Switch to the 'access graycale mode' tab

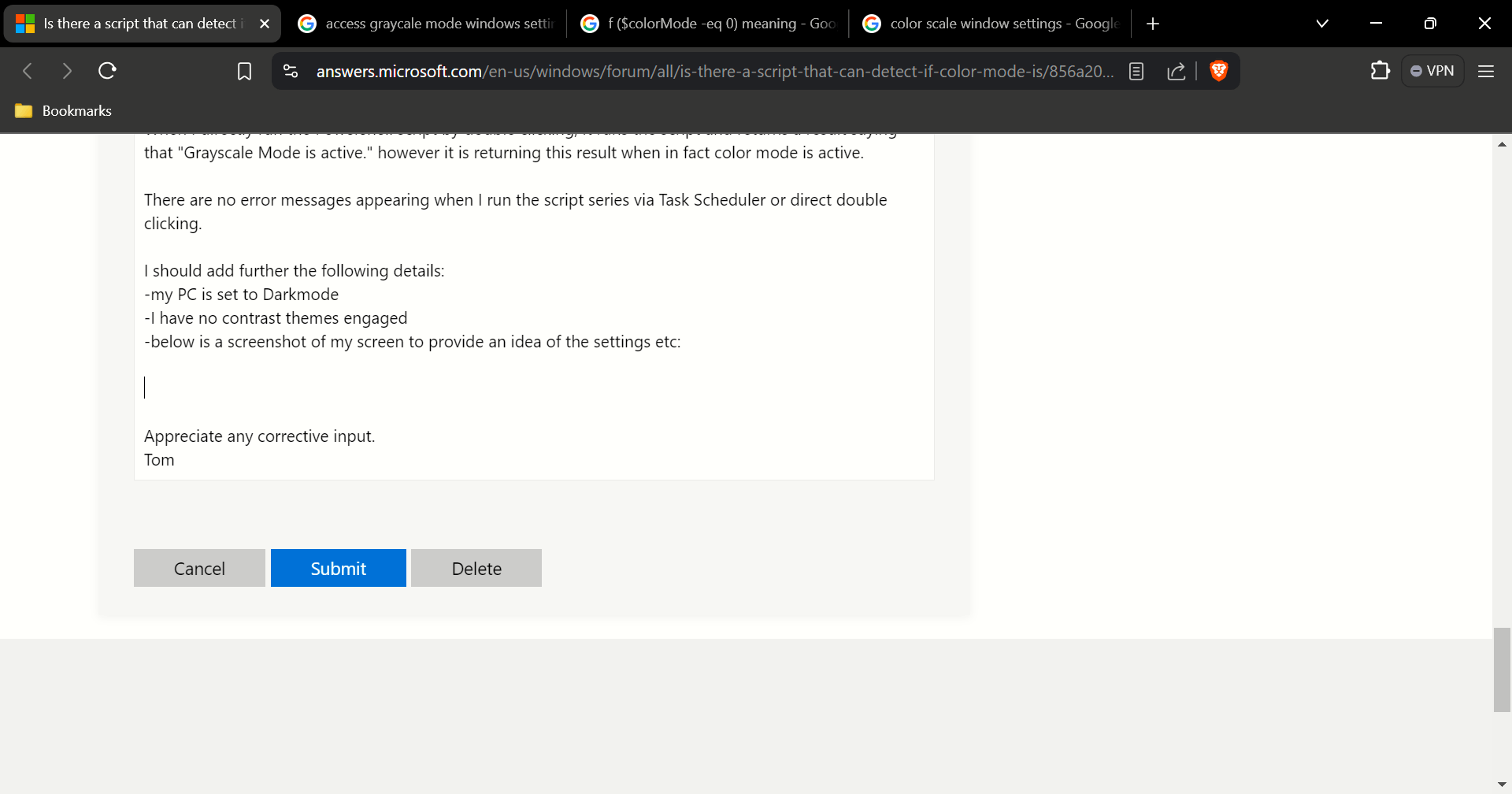click(425, 24)
